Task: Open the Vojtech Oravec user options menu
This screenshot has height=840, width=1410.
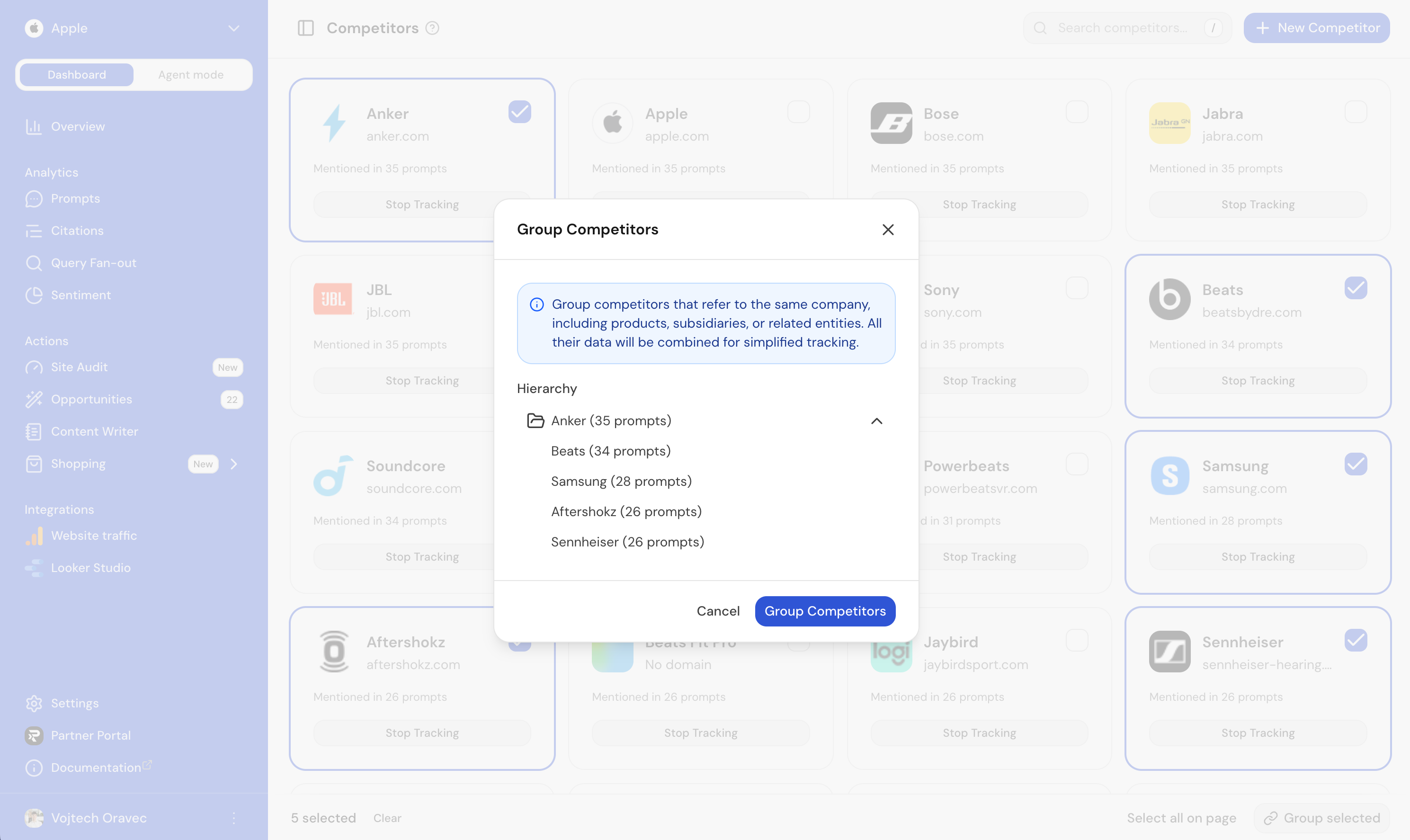Action: (x=234, y=818)
